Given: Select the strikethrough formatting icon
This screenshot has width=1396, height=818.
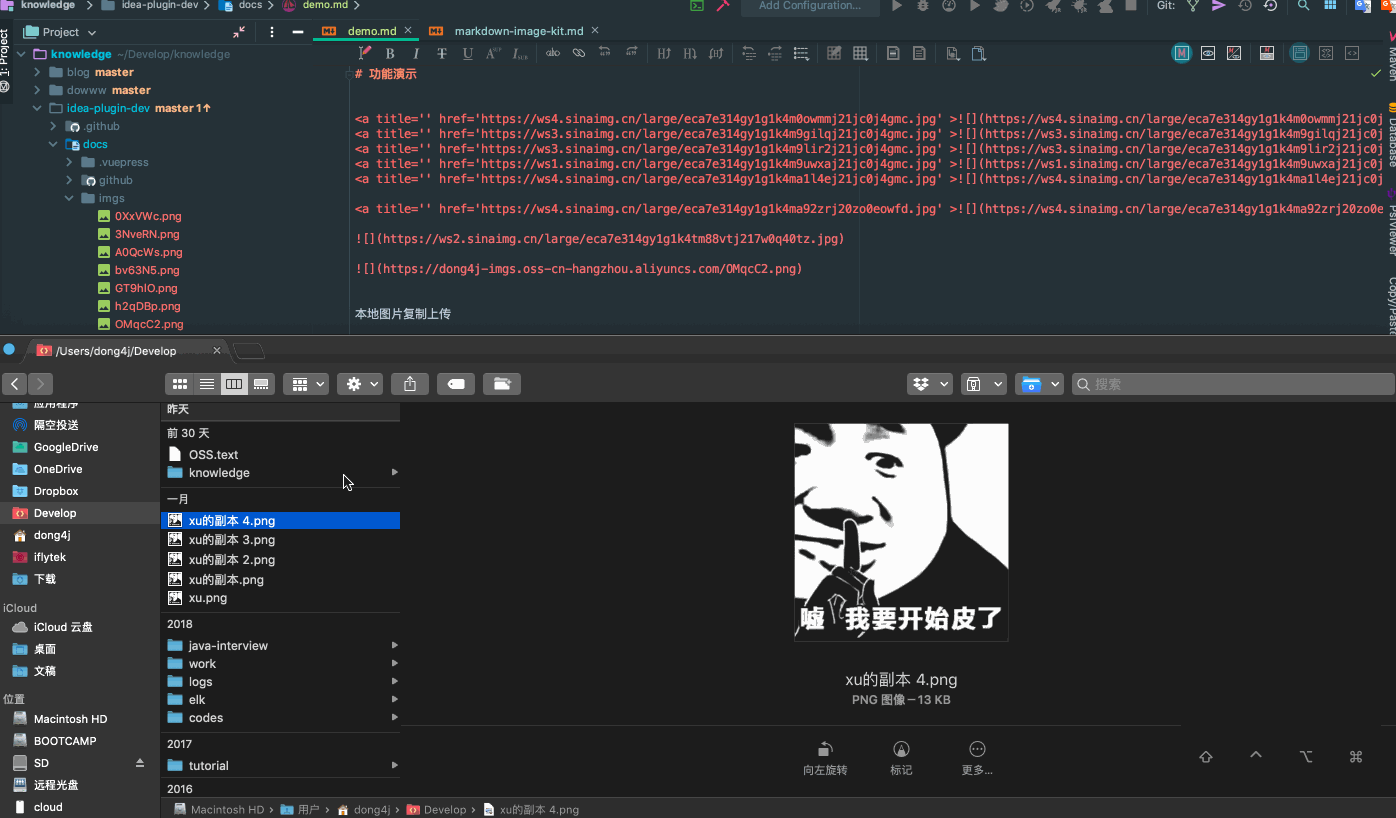Looking at the screenshot, I should [441, 53].
